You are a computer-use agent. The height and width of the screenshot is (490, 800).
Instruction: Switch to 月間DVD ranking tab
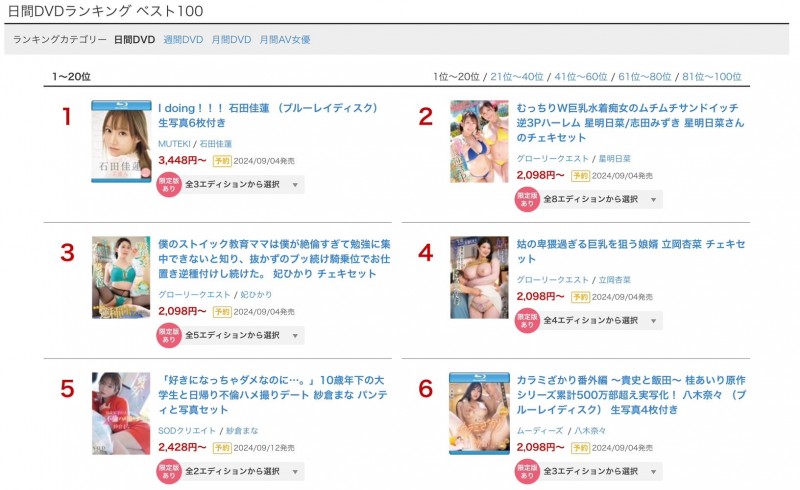coord(231,40)
